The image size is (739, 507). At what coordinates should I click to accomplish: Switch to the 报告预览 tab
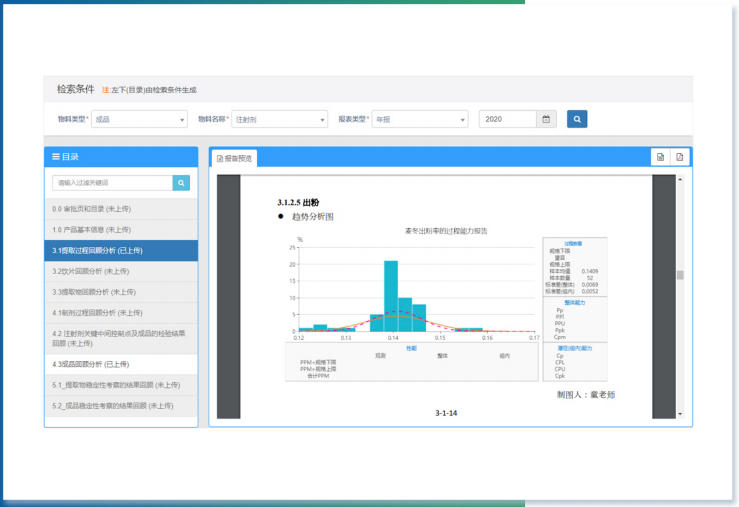pyautogui.click(x=235, y=158)
